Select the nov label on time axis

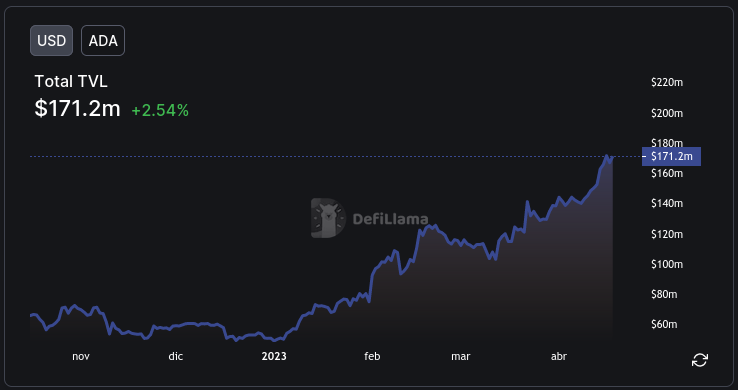pyautogui.click(x=81, y=356)
